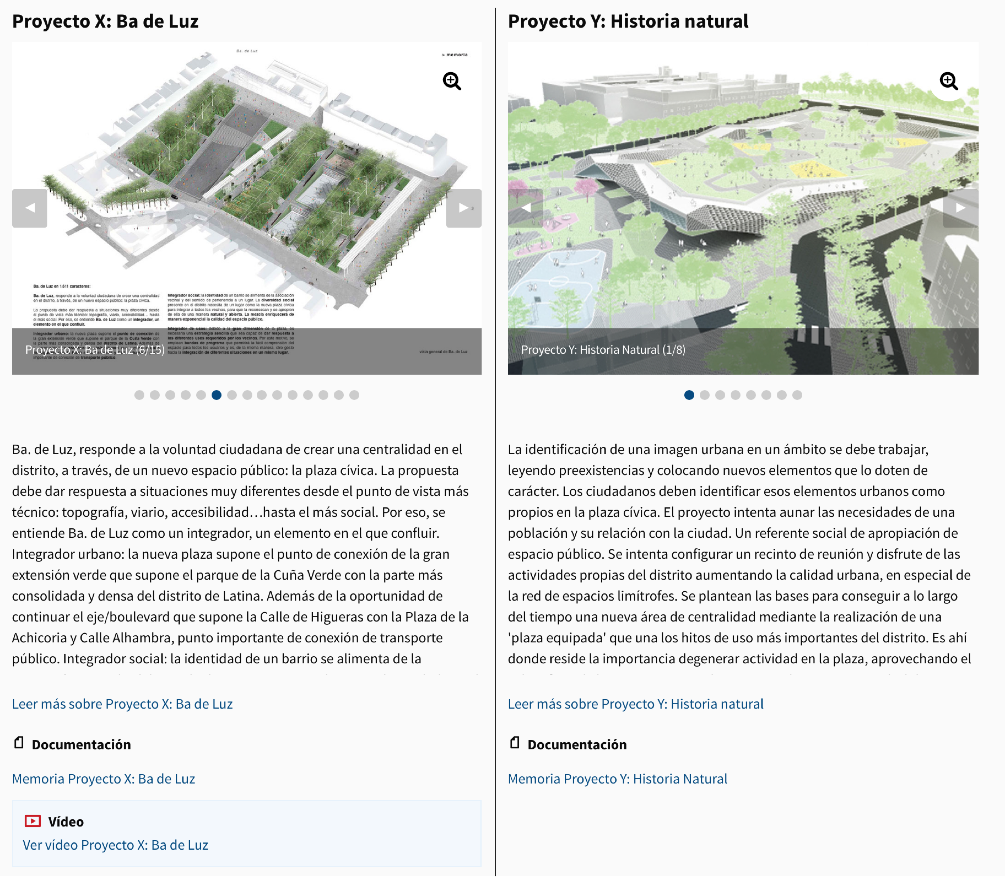Viewport: 1005px width, 877px height.
Task: Jump to active sixth dot in Proyecto X carousel
Action: 216,395
